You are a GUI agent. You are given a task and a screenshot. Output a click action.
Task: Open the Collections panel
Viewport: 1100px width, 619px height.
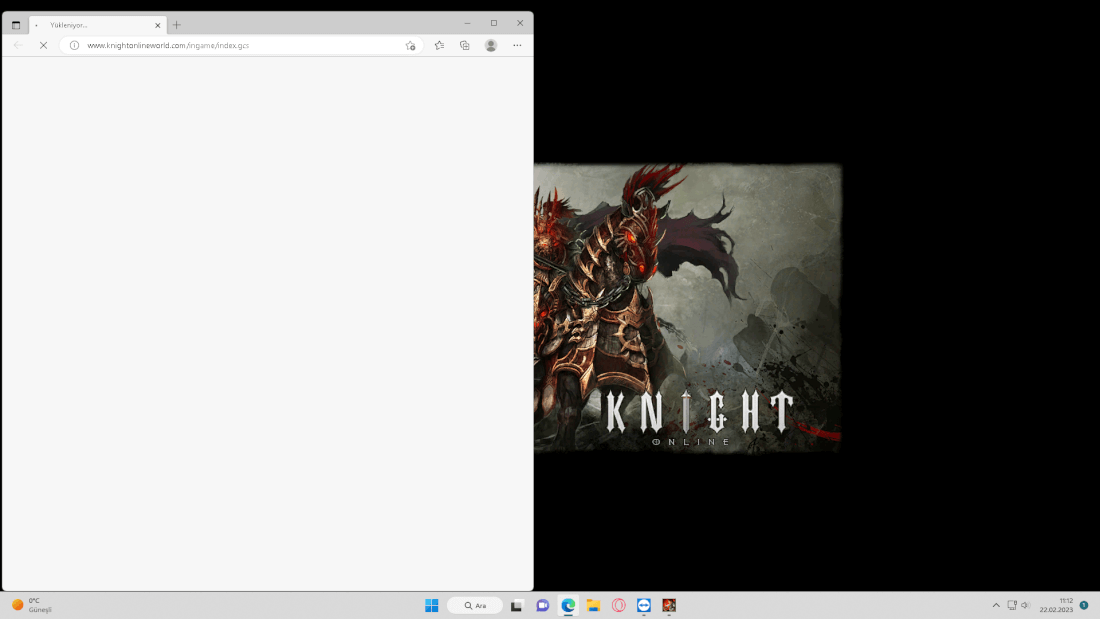[x=465, y=45]
